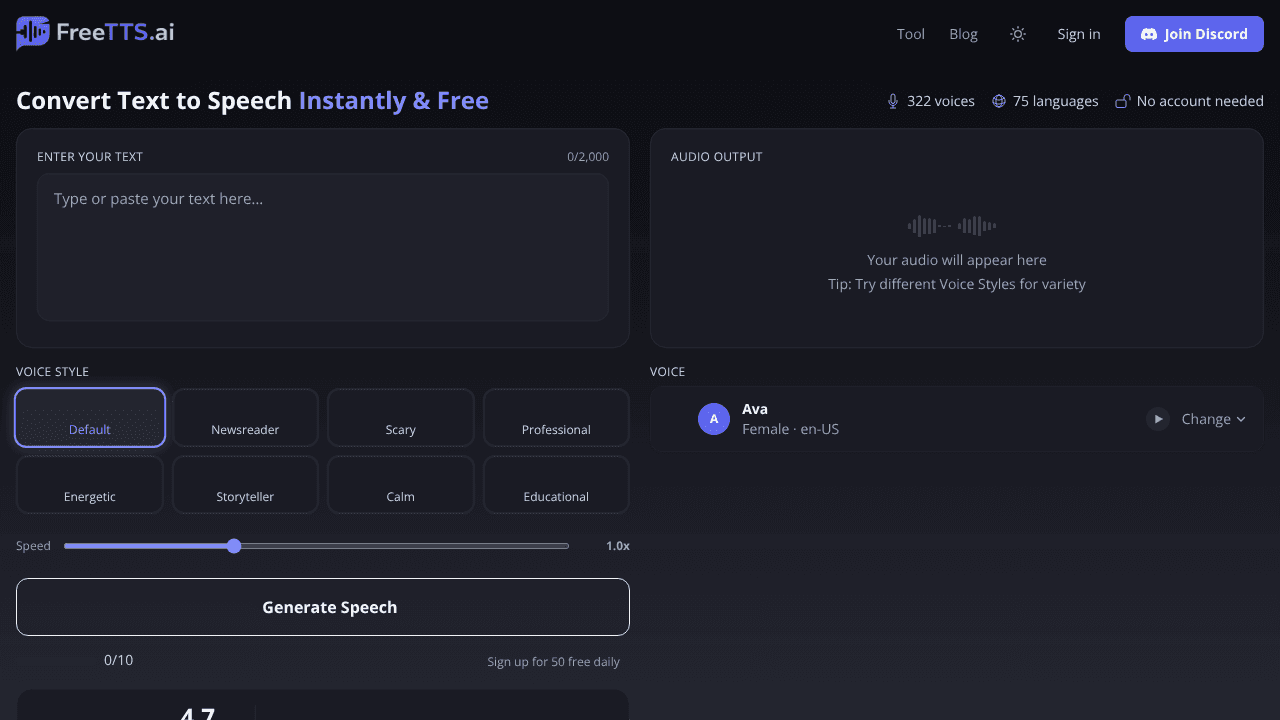Screen dimensions: 1280x720
Task: Select the Storyteller voice style
Action: 245,484
